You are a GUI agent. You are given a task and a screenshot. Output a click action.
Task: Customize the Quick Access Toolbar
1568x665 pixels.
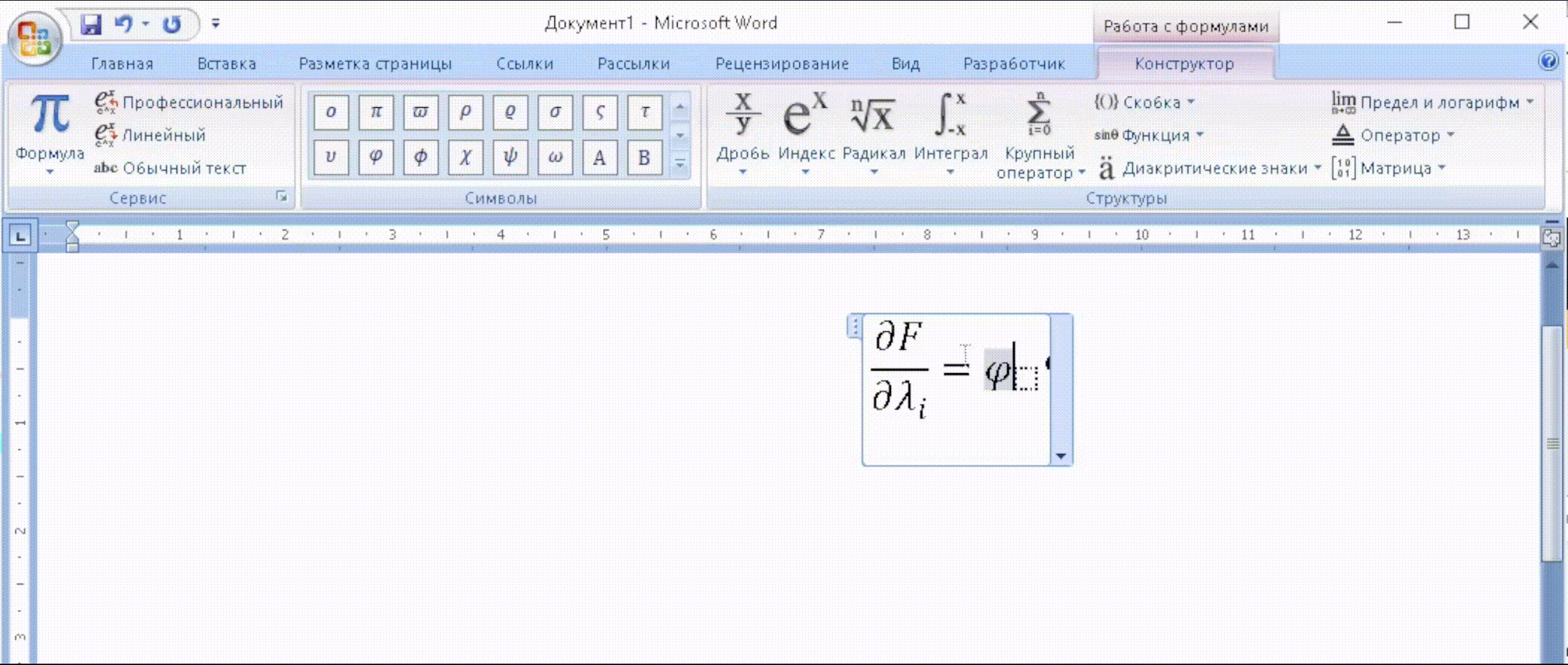click(216, 24)
